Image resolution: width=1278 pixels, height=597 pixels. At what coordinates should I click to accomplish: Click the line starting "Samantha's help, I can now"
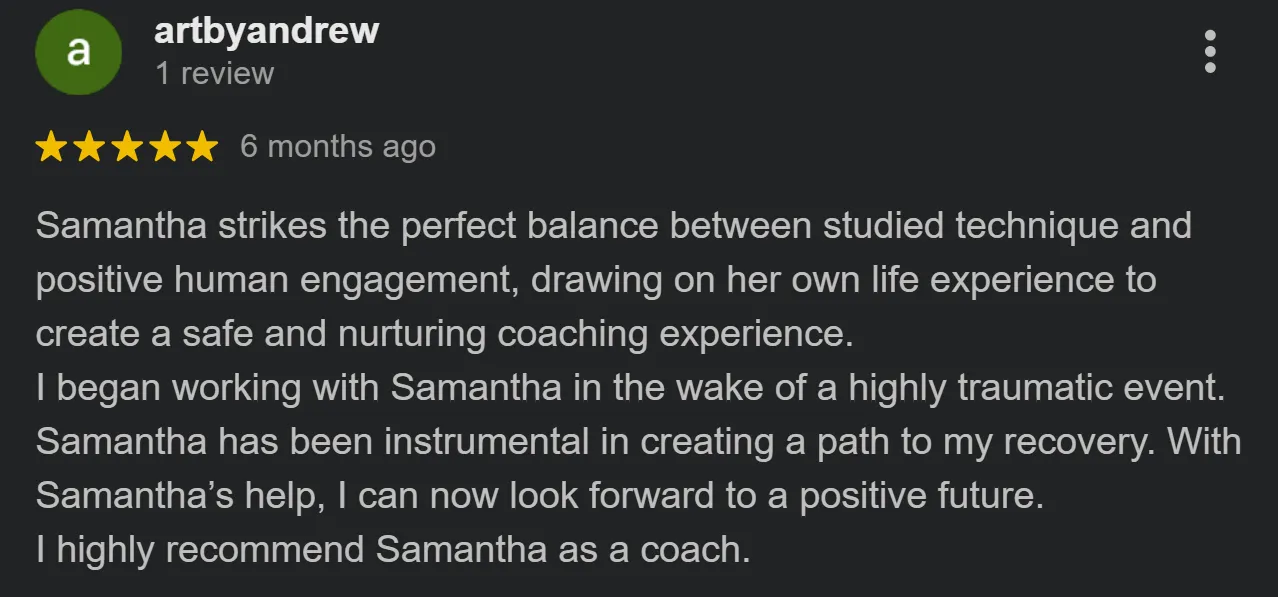[540, 497]
